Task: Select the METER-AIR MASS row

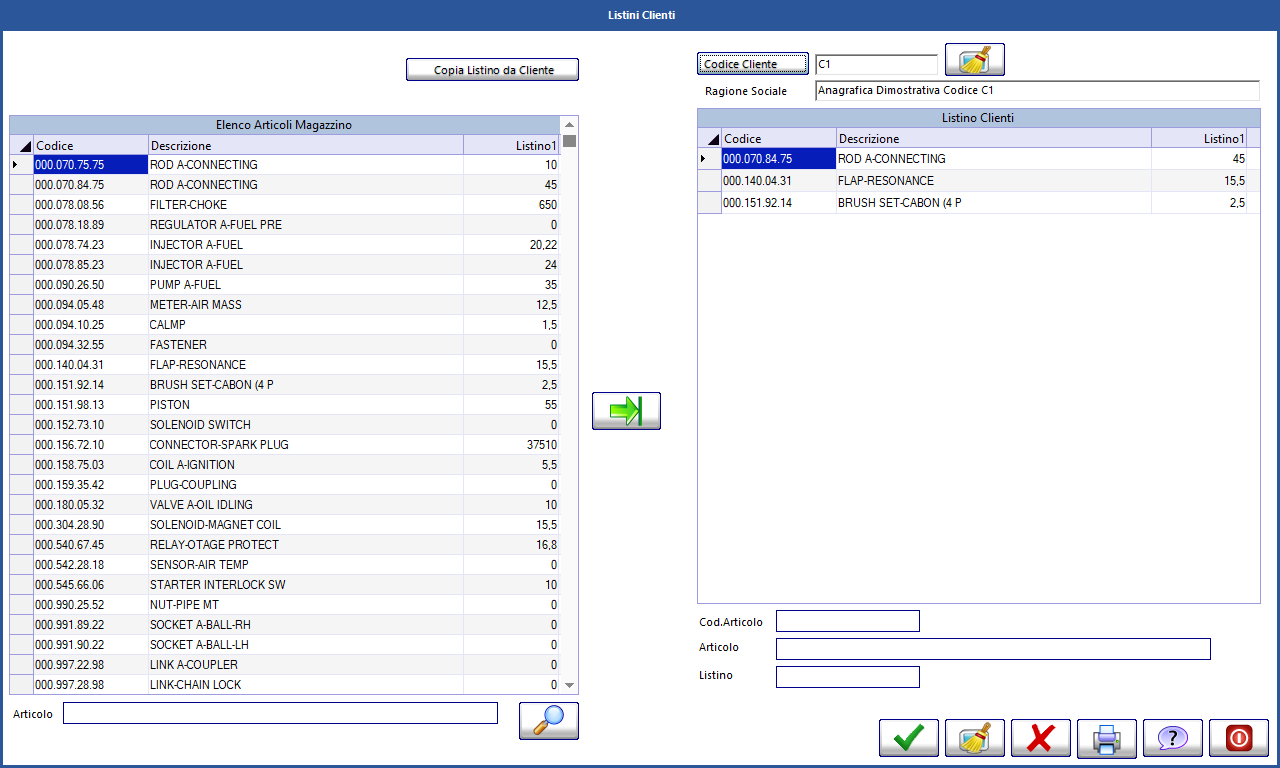Action: (x=285, y=305)
